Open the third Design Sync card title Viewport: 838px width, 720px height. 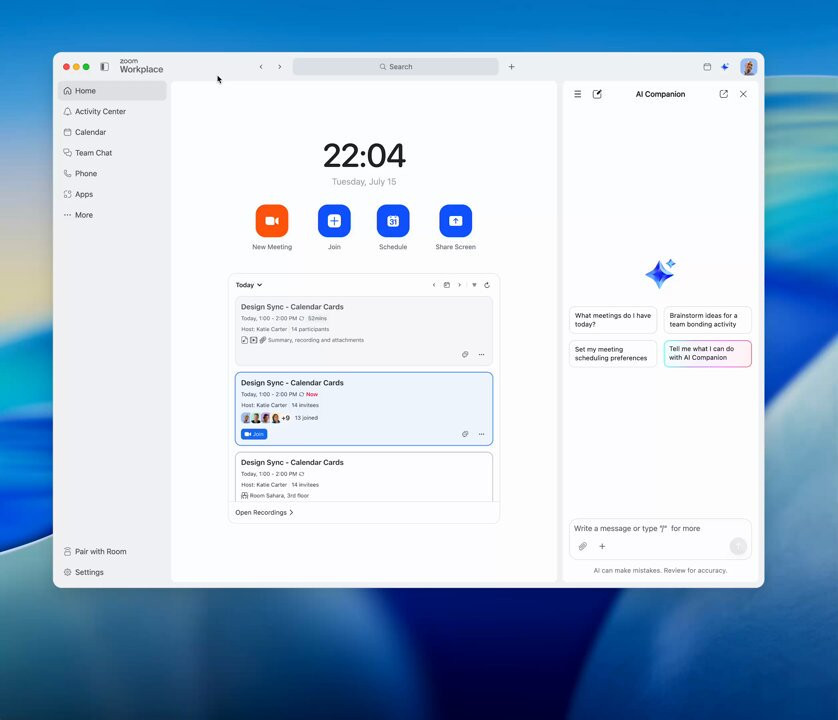[292, 462]
